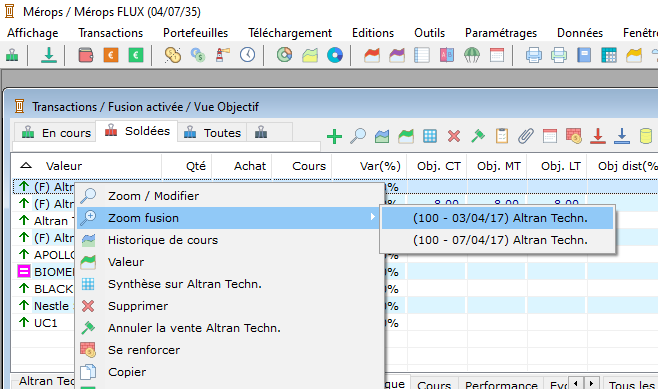Click the blue notebook toolbar icon
Screen dimensions: 658x390
pyautogui.click(x=584, y=55)
